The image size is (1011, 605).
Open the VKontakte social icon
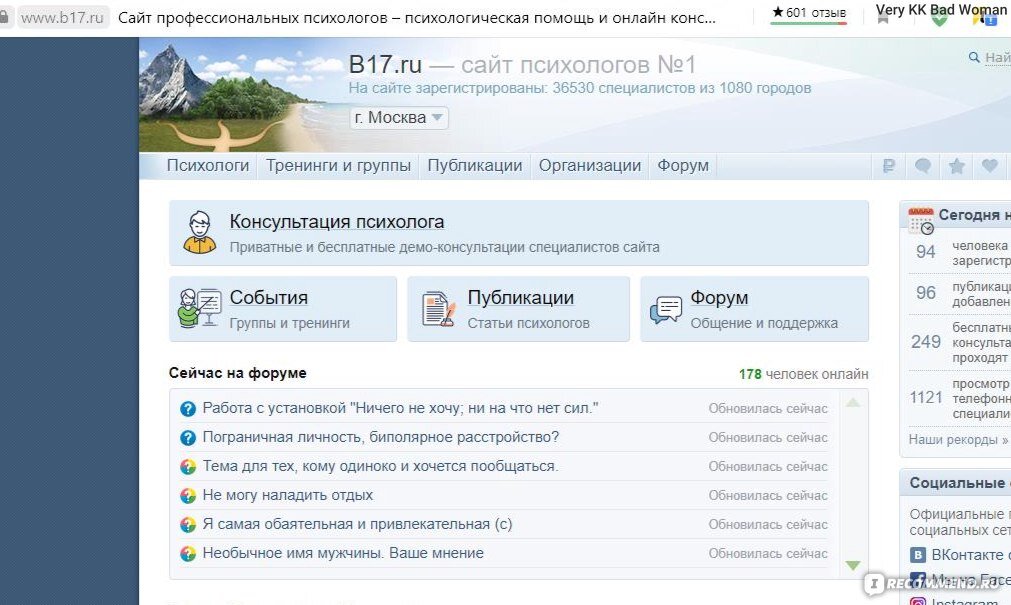pos(917,554)
